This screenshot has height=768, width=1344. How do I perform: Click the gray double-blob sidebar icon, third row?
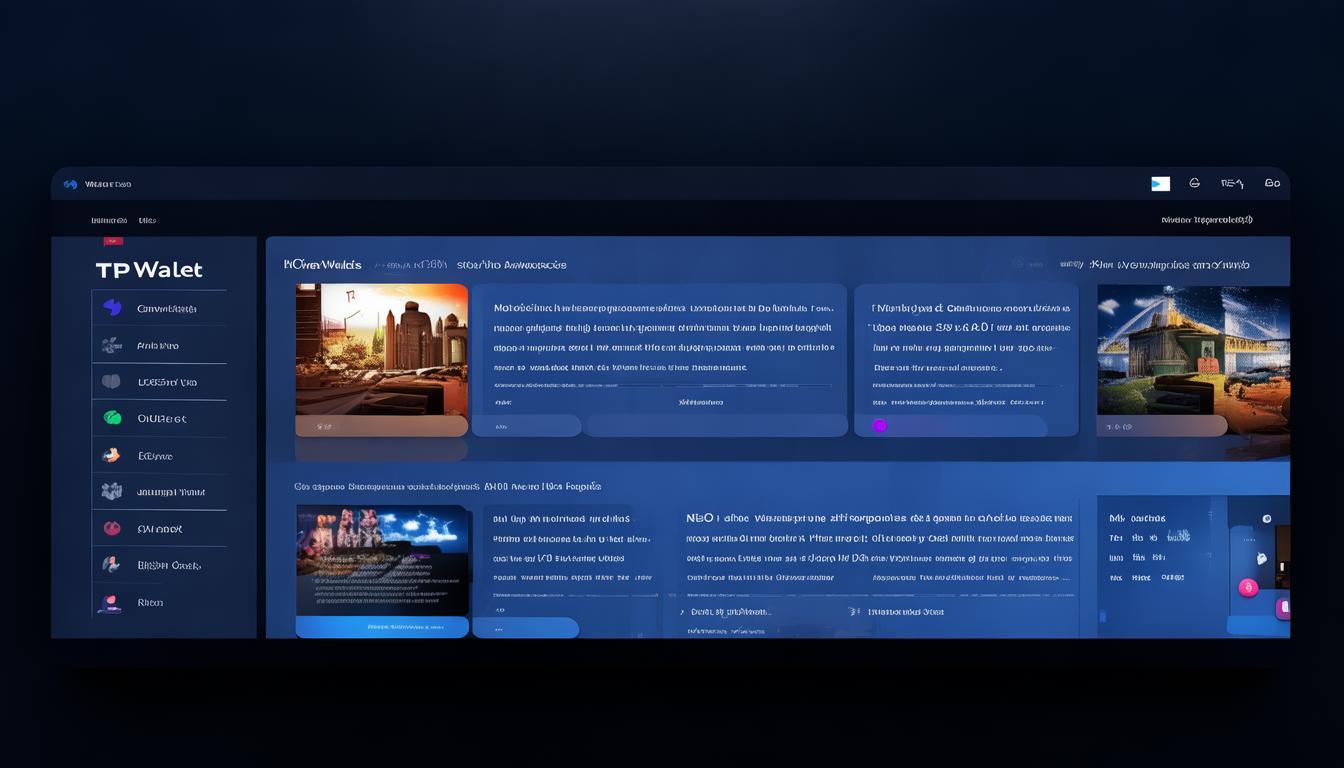[111, 381]
